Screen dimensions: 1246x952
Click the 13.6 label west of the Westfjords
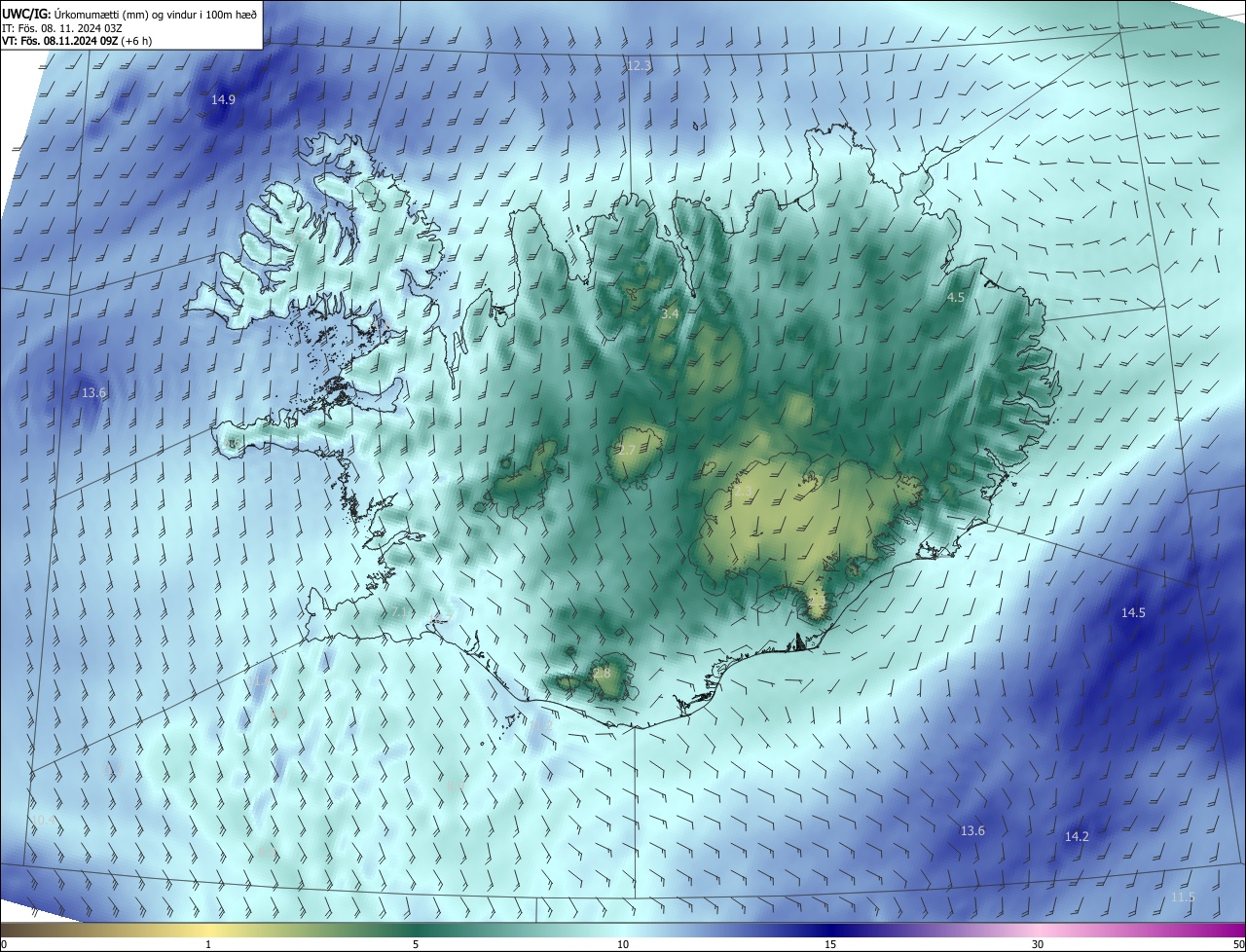pos(93,393)
